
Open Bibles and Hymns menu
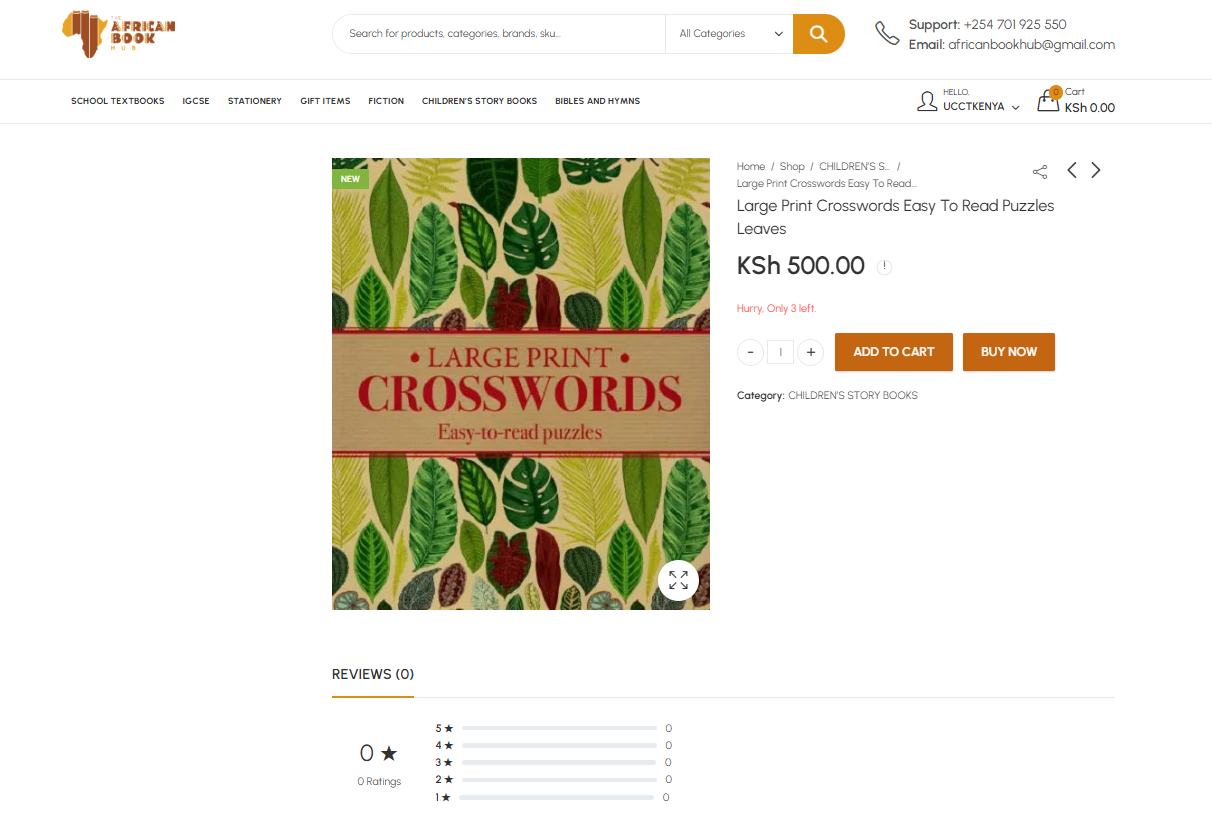coord(597,101)
